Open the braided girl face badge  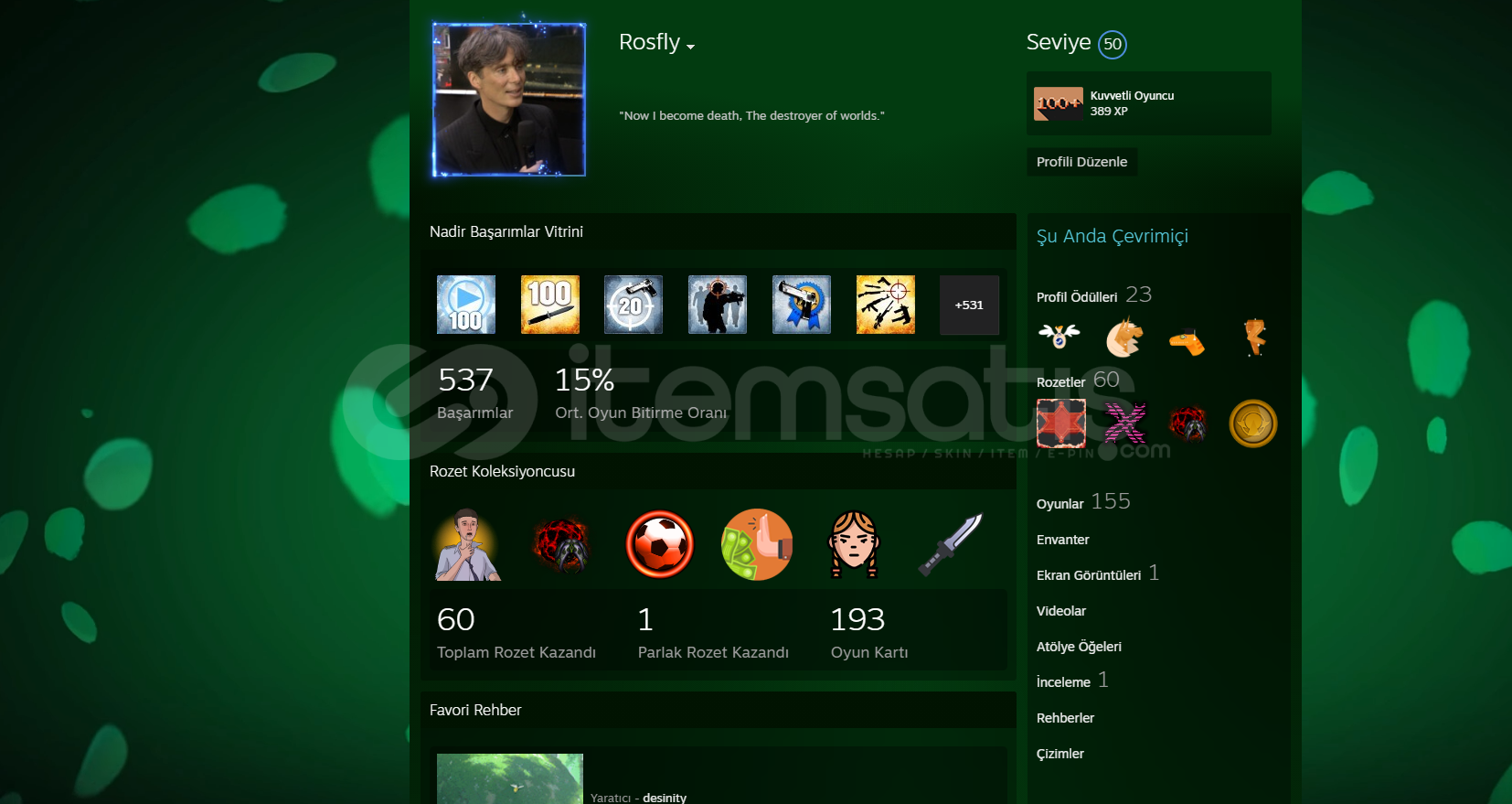pos(854,545)
